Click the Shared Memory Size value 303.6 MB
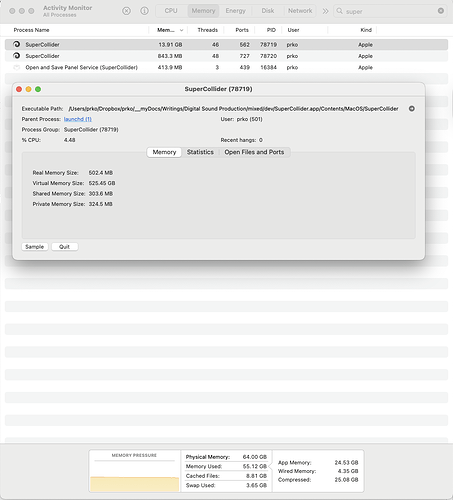This screenshot has width=453, height=500. point(101,193)
